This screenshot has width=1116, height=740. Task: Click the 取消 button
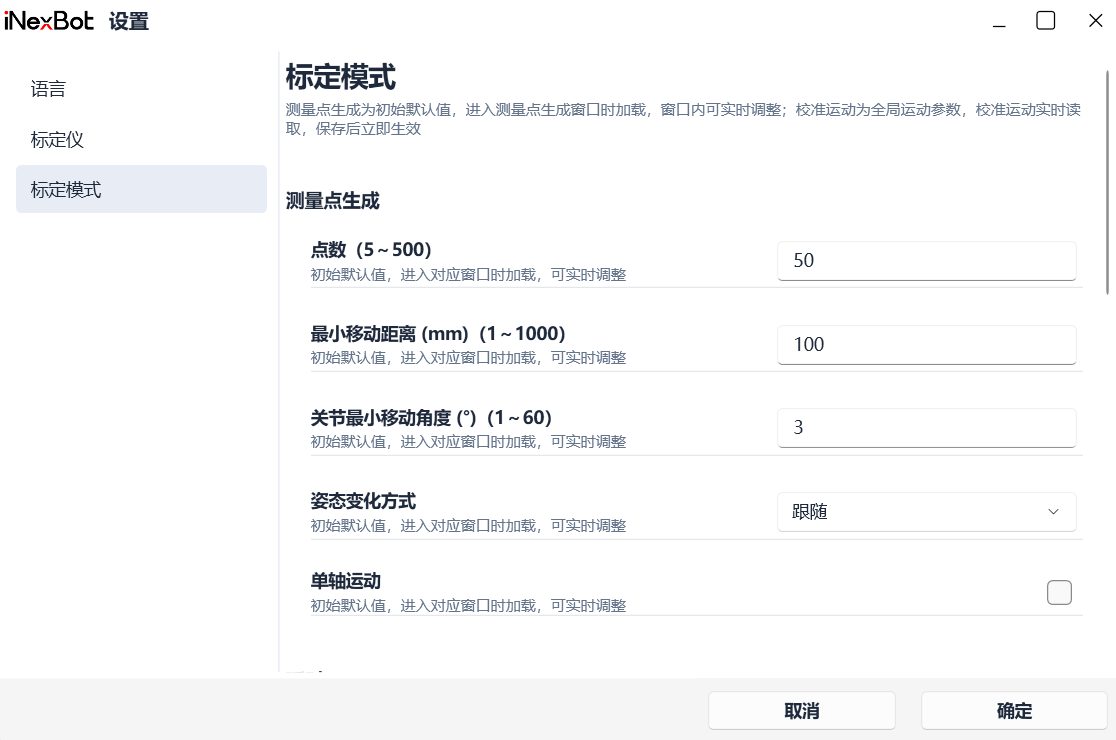coord(801,711)
